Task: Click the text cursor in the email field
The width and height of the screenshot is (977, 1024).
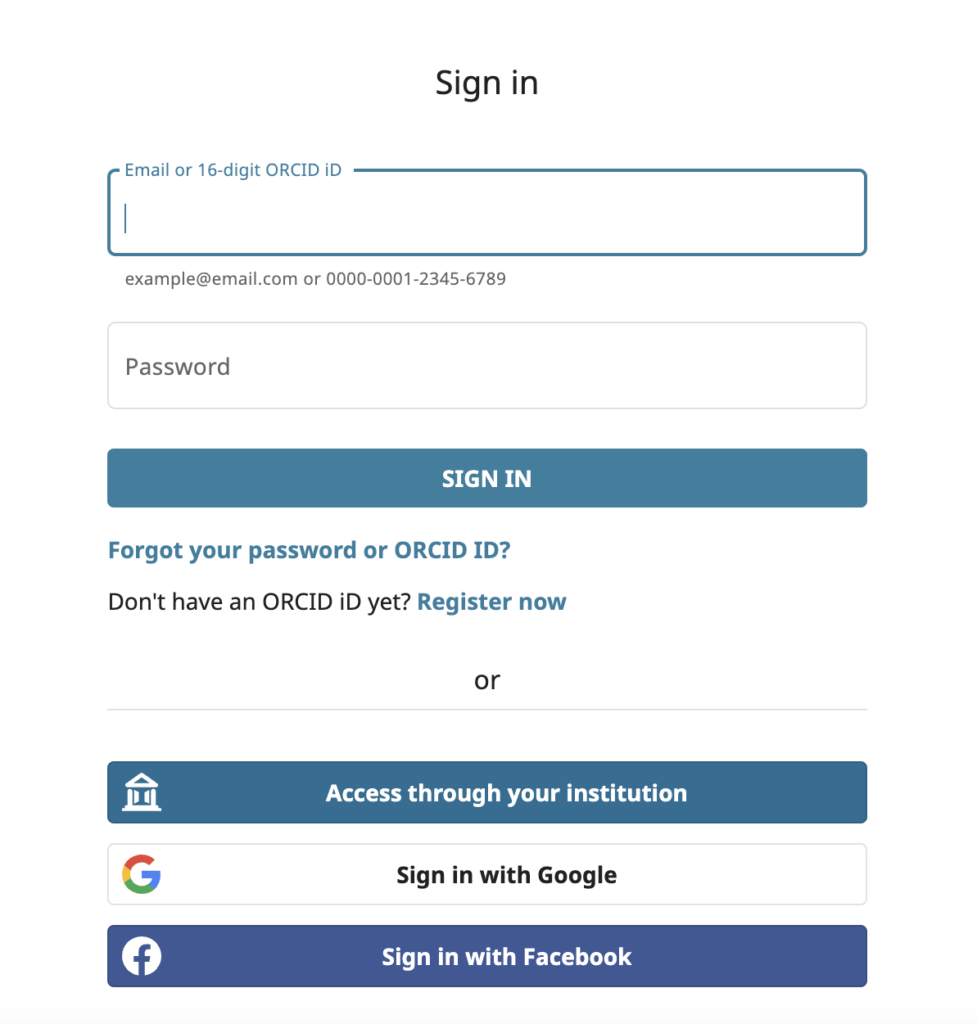Action: pos(126,218)
